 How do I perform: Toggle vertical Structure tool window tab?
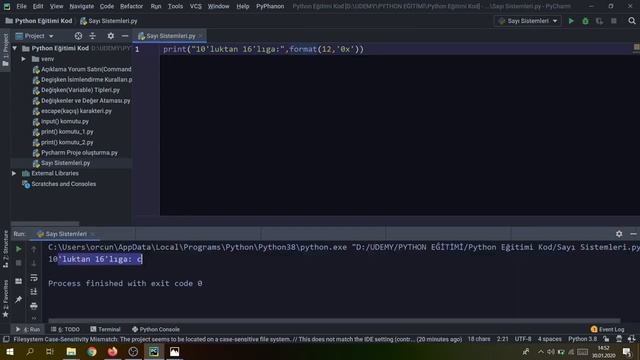pos(5,248)
